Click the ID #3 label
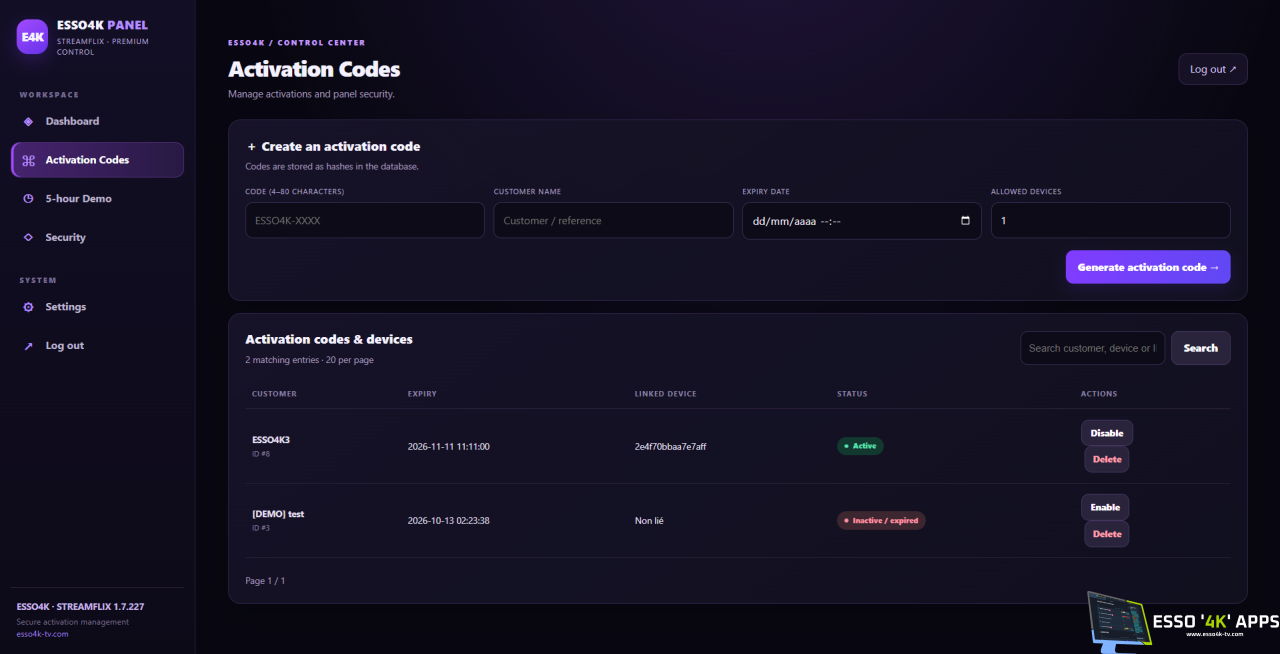This screenshot has height=654, width=1280. click(x=261, y=528)
